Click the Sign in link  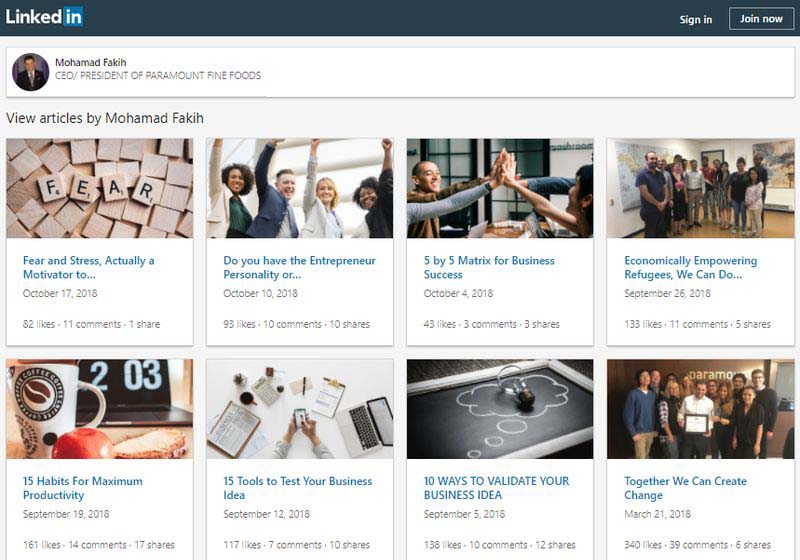click(x=695, y=19)
